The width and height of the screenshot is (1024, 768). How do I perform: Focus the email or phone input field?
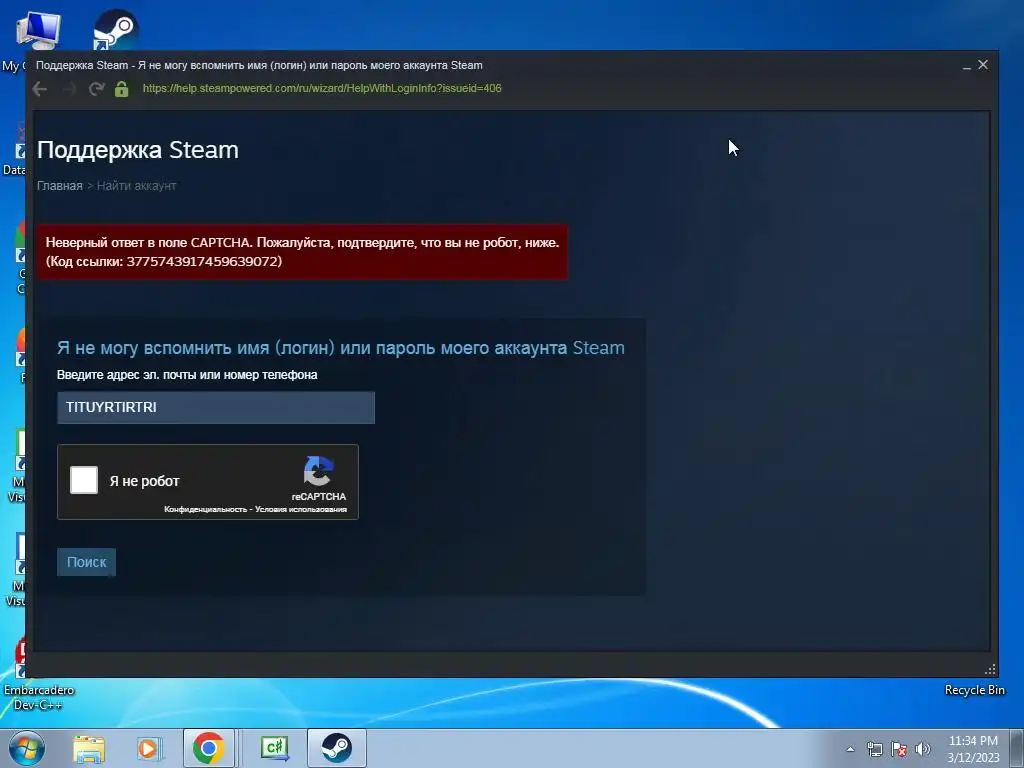pos(216,408)
